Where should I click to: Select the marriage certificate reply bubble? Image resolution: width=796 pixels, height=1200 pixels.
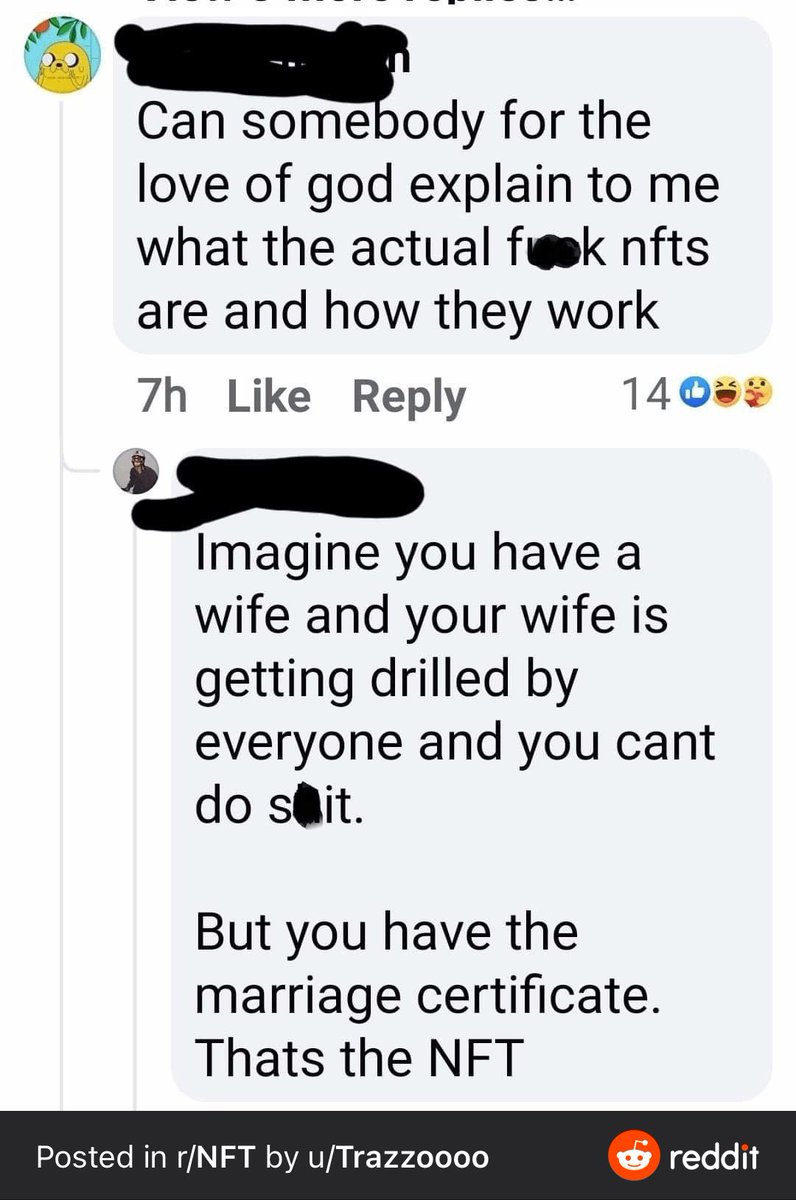472,777
